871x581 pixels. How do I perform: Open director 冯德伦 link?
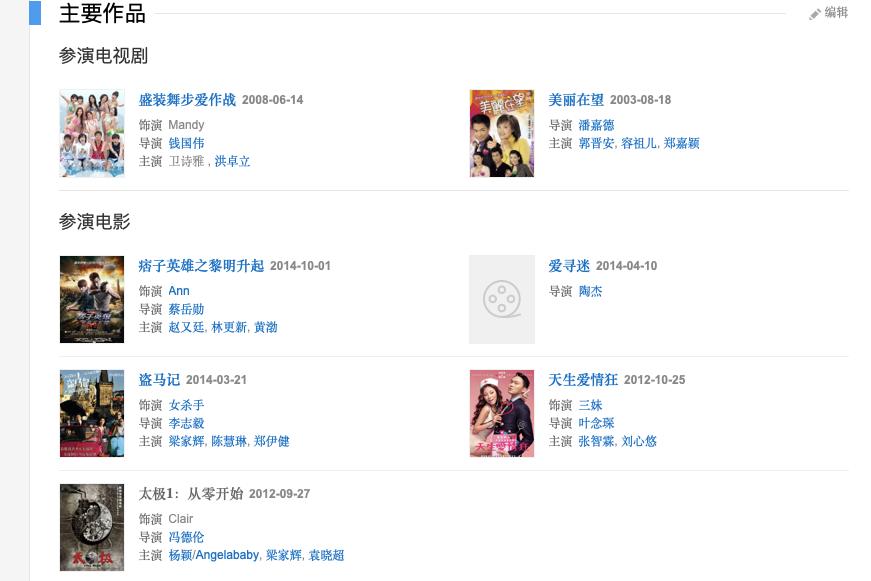point(186,537)
